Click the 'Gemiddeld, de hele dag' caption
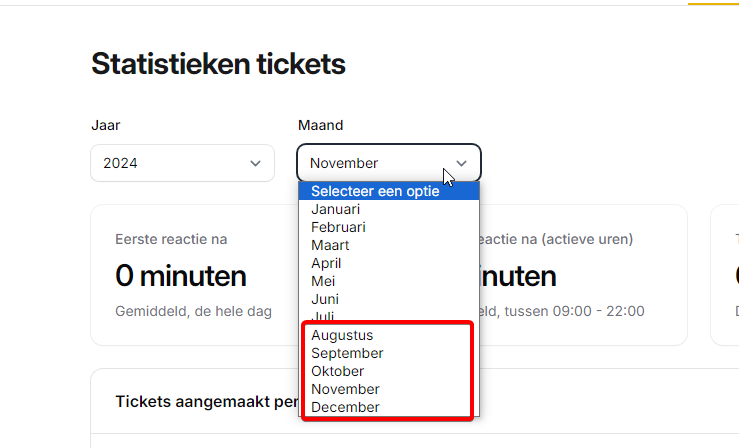The width and height of the screenshot is (739, 448). pos(193,311)
